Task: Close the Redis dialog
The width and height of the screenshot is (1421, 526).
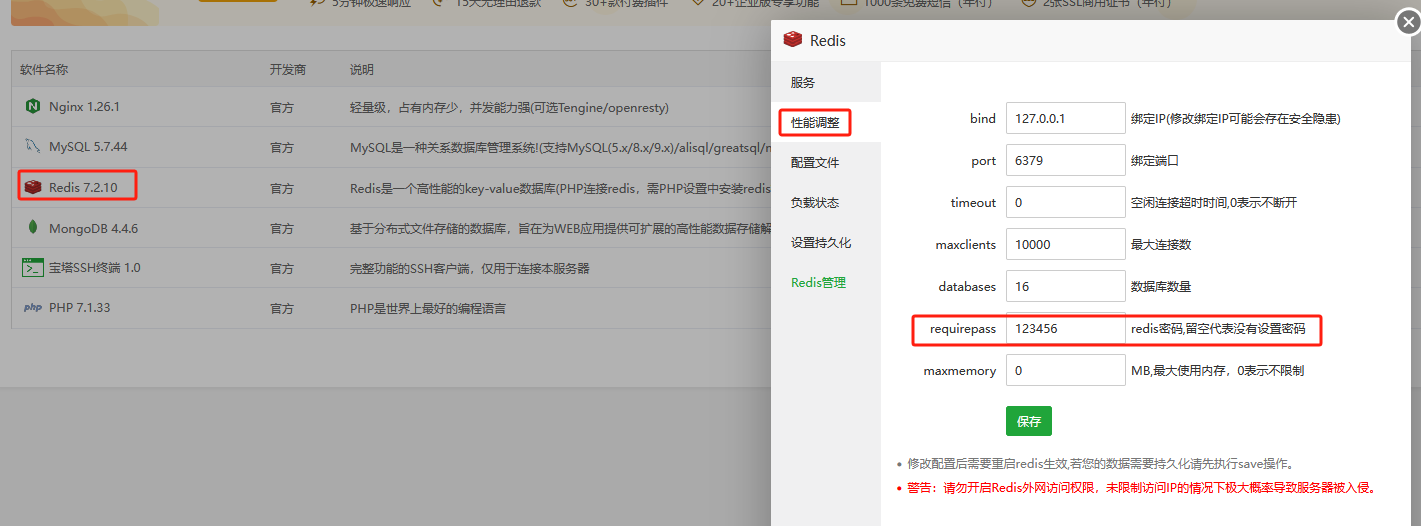Action: (x=1408, y=22)
